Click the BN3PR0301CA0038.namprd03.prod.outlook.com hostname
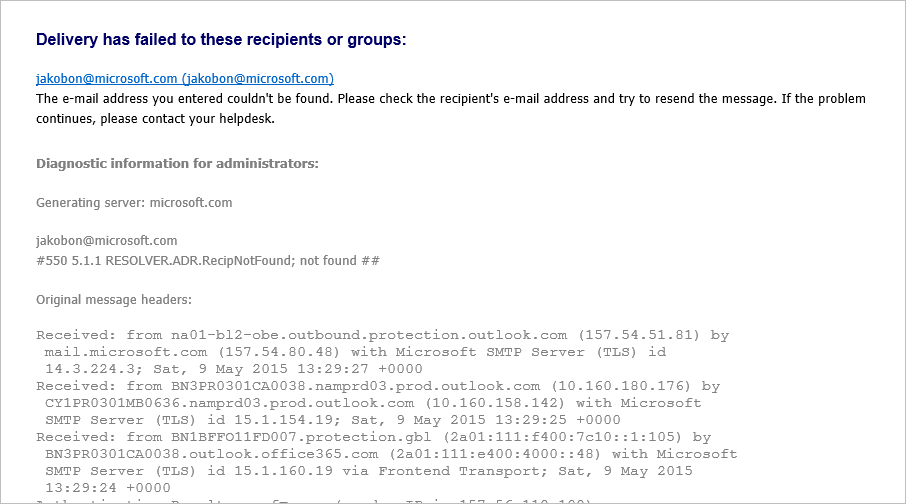Screen dimensions: 906x504 pyautogui.click(x=355, y=386)
